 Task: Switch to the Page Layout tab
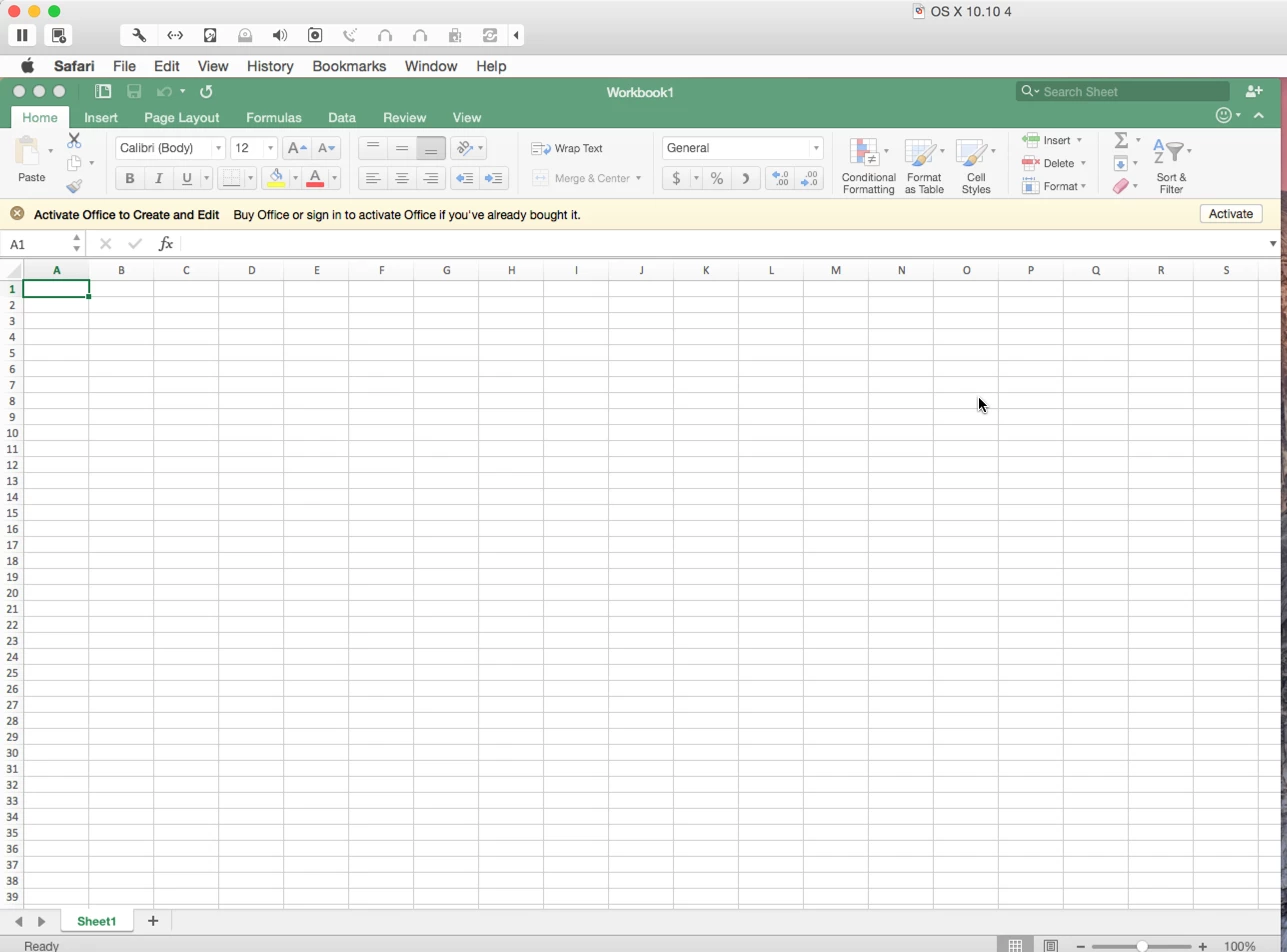(x=181, y=117)
